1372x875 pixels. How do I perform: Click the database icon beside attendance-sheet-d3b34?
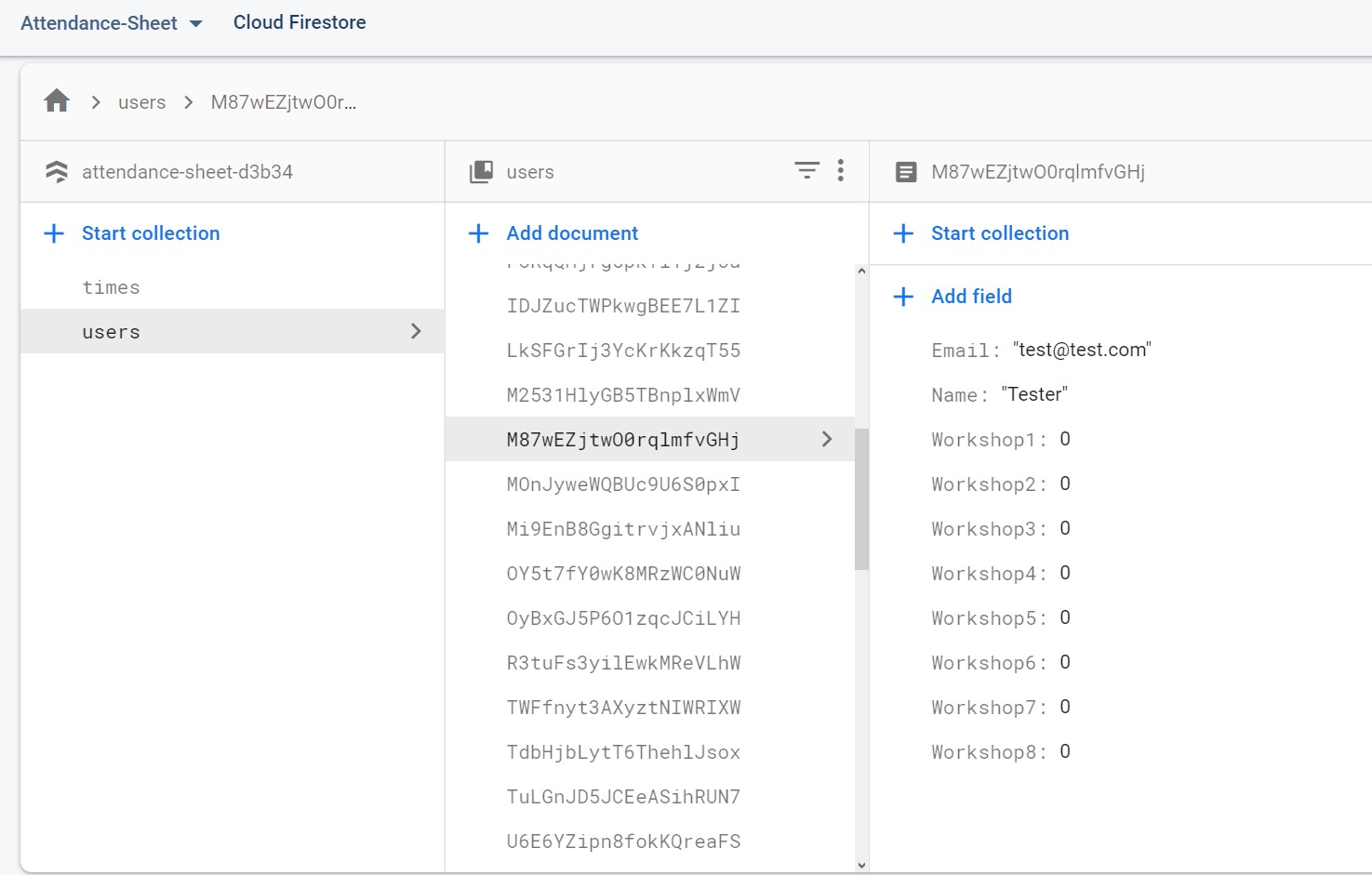coord(57,172)
